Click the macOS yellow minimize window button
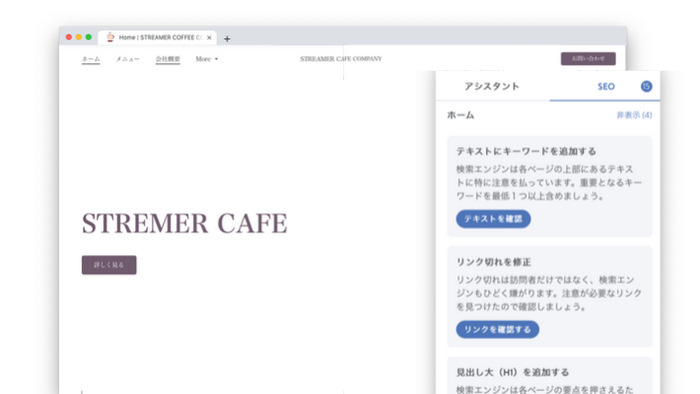 tap(79, 37)
